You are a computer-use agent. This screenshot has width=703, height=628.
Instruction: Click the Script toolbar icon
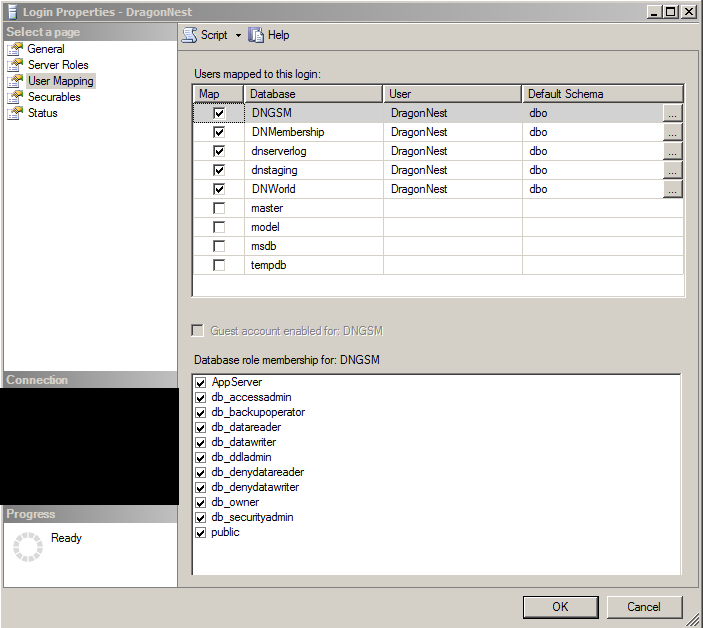pos(189,35)
